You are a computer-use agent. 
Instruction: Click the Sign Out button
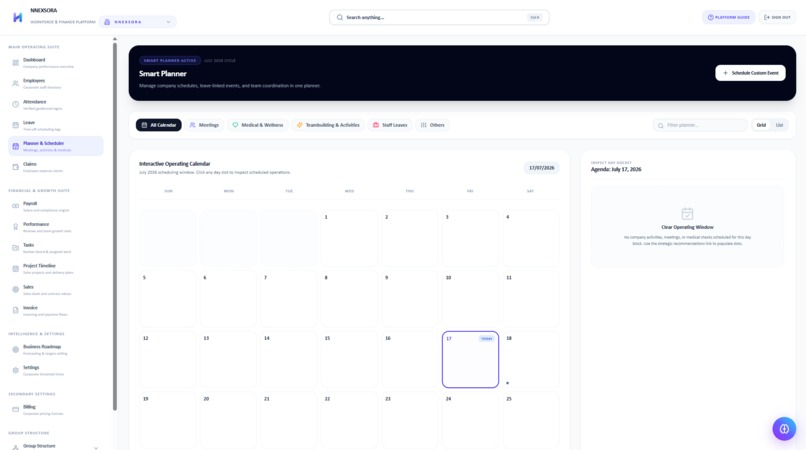pos(777,17)
